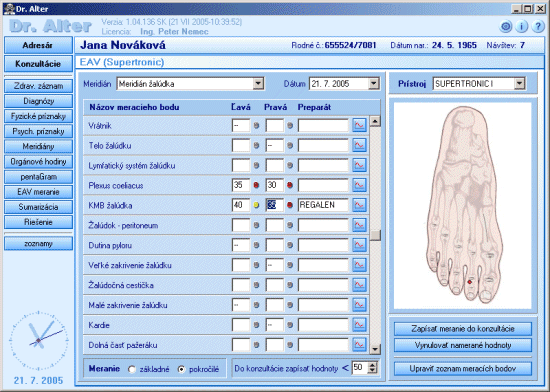This screenshot has height=392, width=550.
Task: Click 'Upraviť zoznam meracích bodov'
Action: (463, 369)
